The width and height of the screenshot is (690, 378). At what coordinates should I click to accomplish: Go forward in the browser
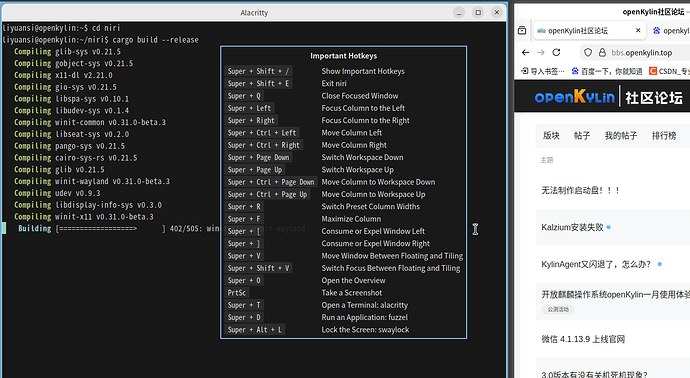click(x=541, y=52)
